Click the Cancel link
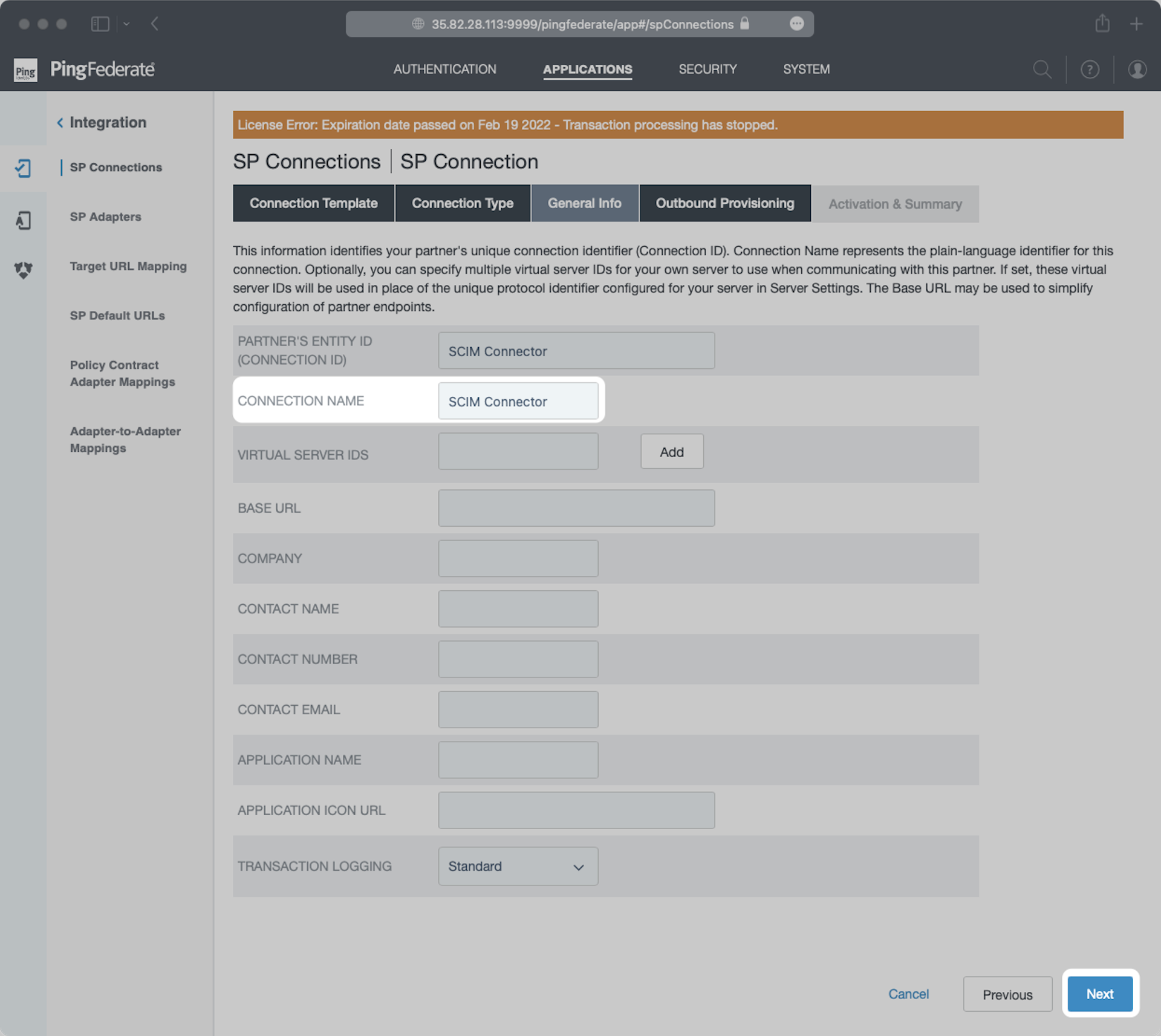This screenshot has height=1036, width=1161. point(908,994)
